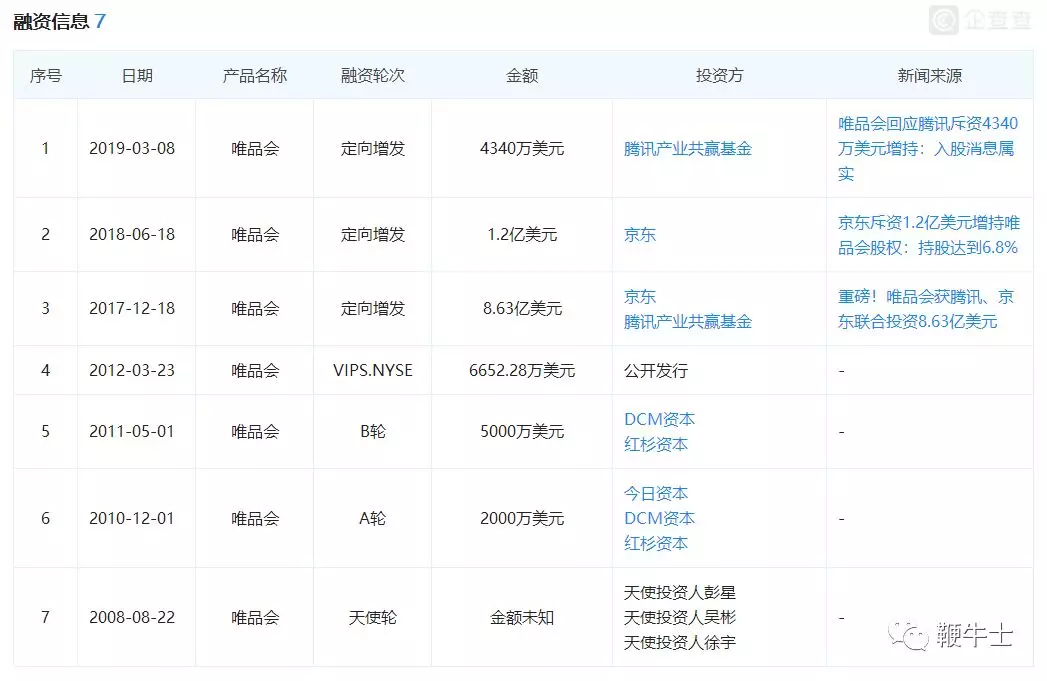Click the 序号 column header
Image resolution: width=1047 pixels, height=681 pixels.
coord(45,75)
